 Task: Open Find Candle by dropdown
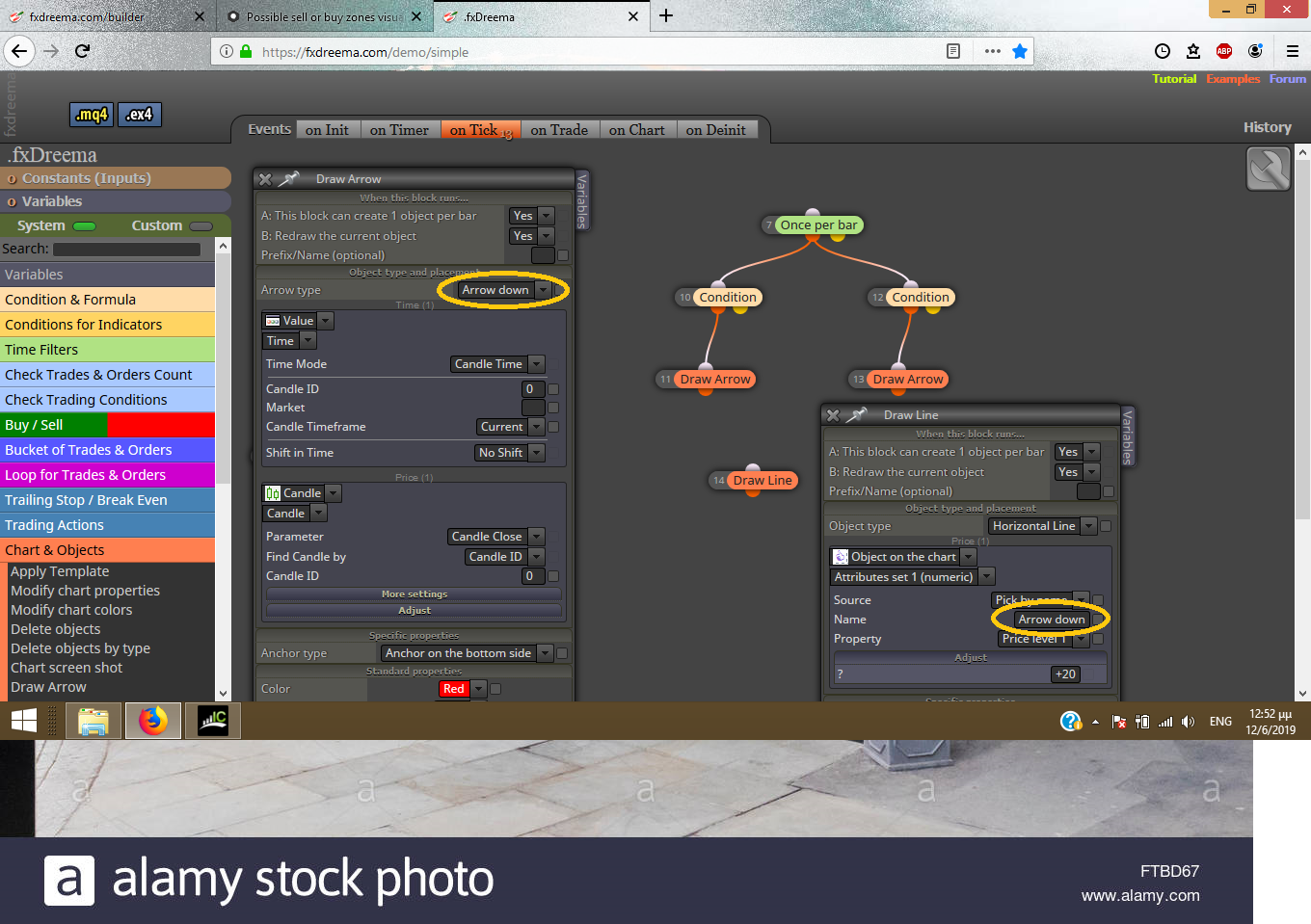pos(505,557)
